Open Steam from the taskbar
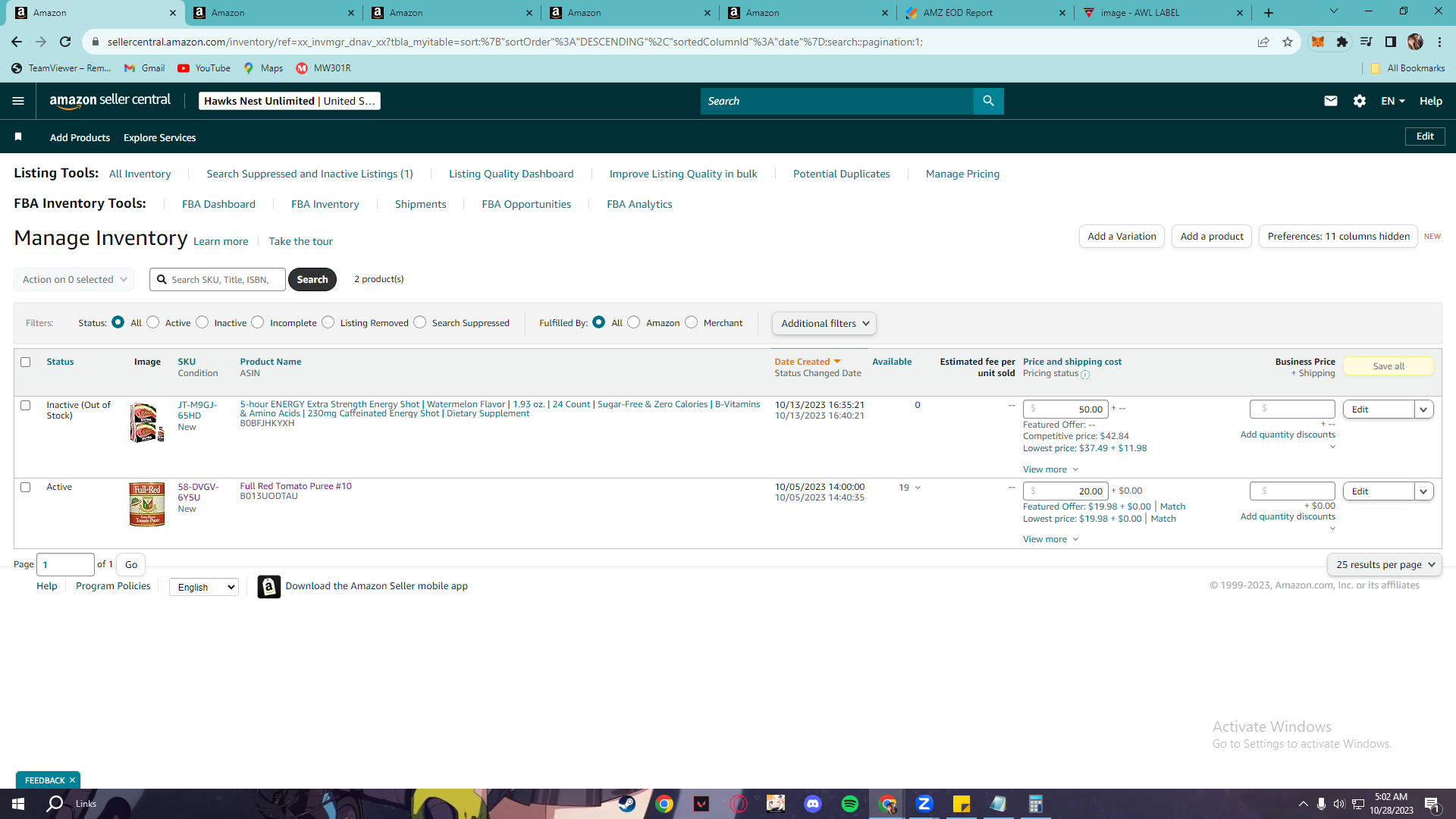The width and height of the screenshot is (1456, 819). point(627,804)
